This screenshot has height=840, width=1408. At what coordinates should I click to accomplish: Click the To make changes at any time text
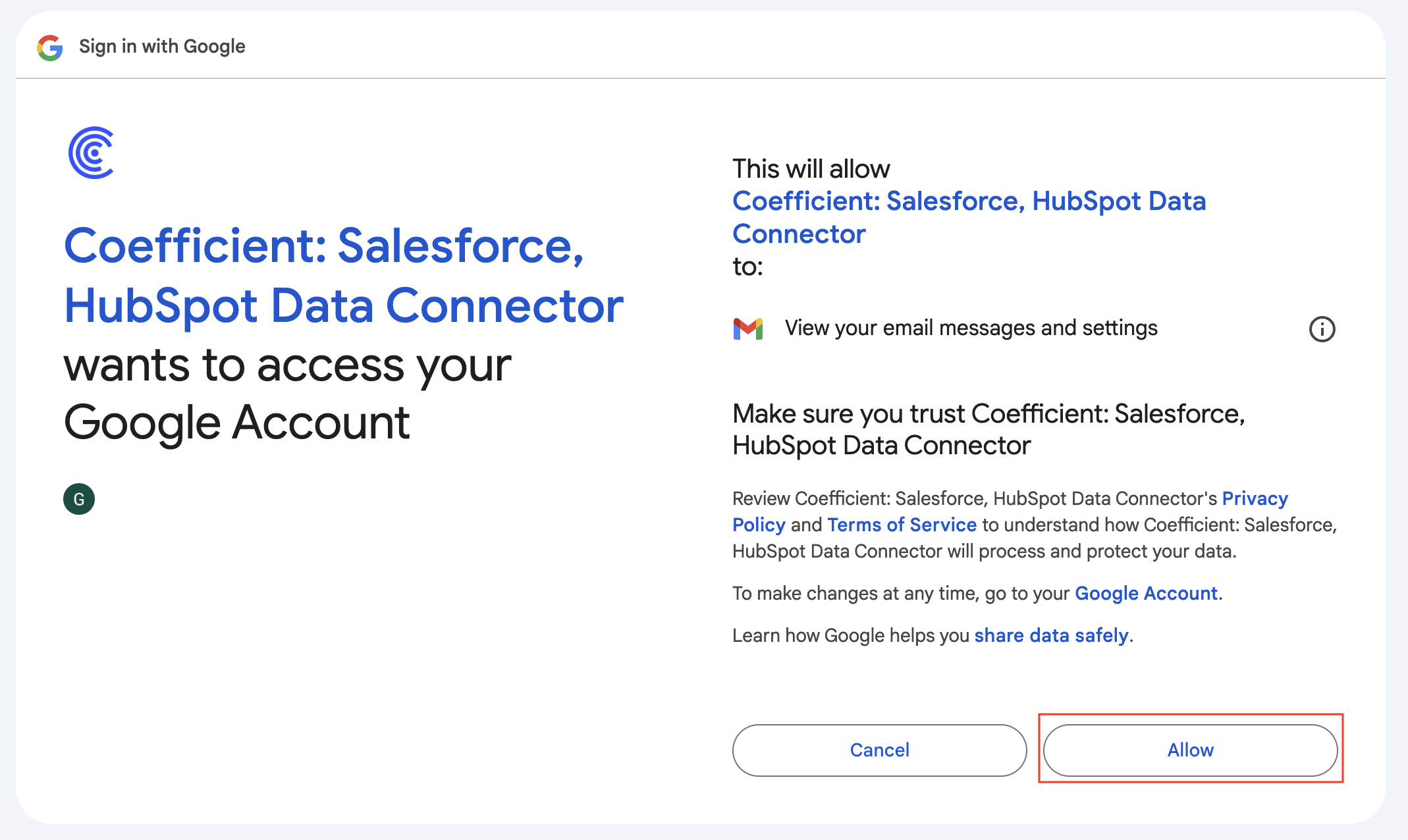(900, 593)
